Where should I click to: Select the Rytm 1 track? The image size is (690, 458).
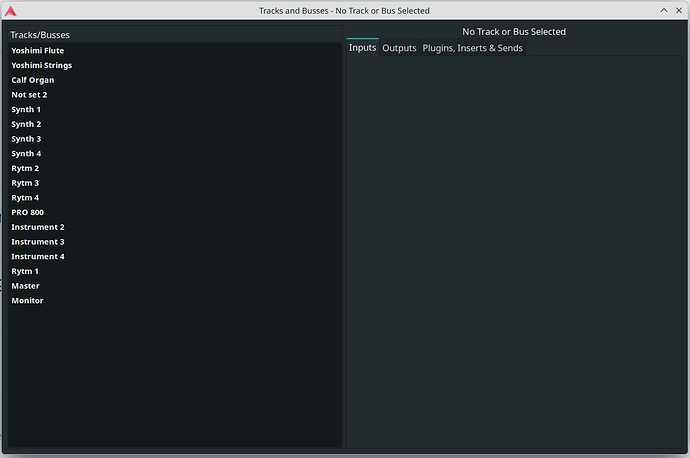(x=175, y=271)
